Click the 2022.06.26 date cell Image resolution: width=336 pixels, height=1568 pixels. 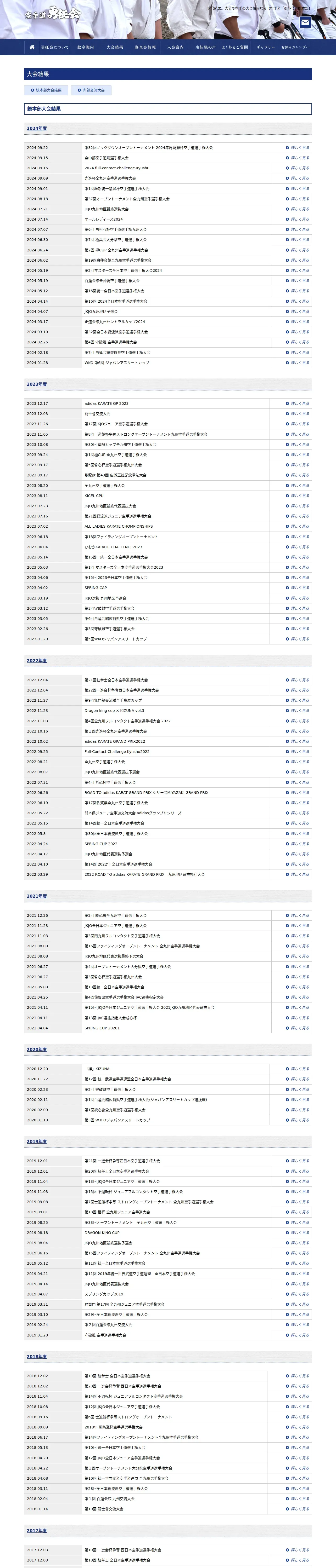(x=53, y=793)
